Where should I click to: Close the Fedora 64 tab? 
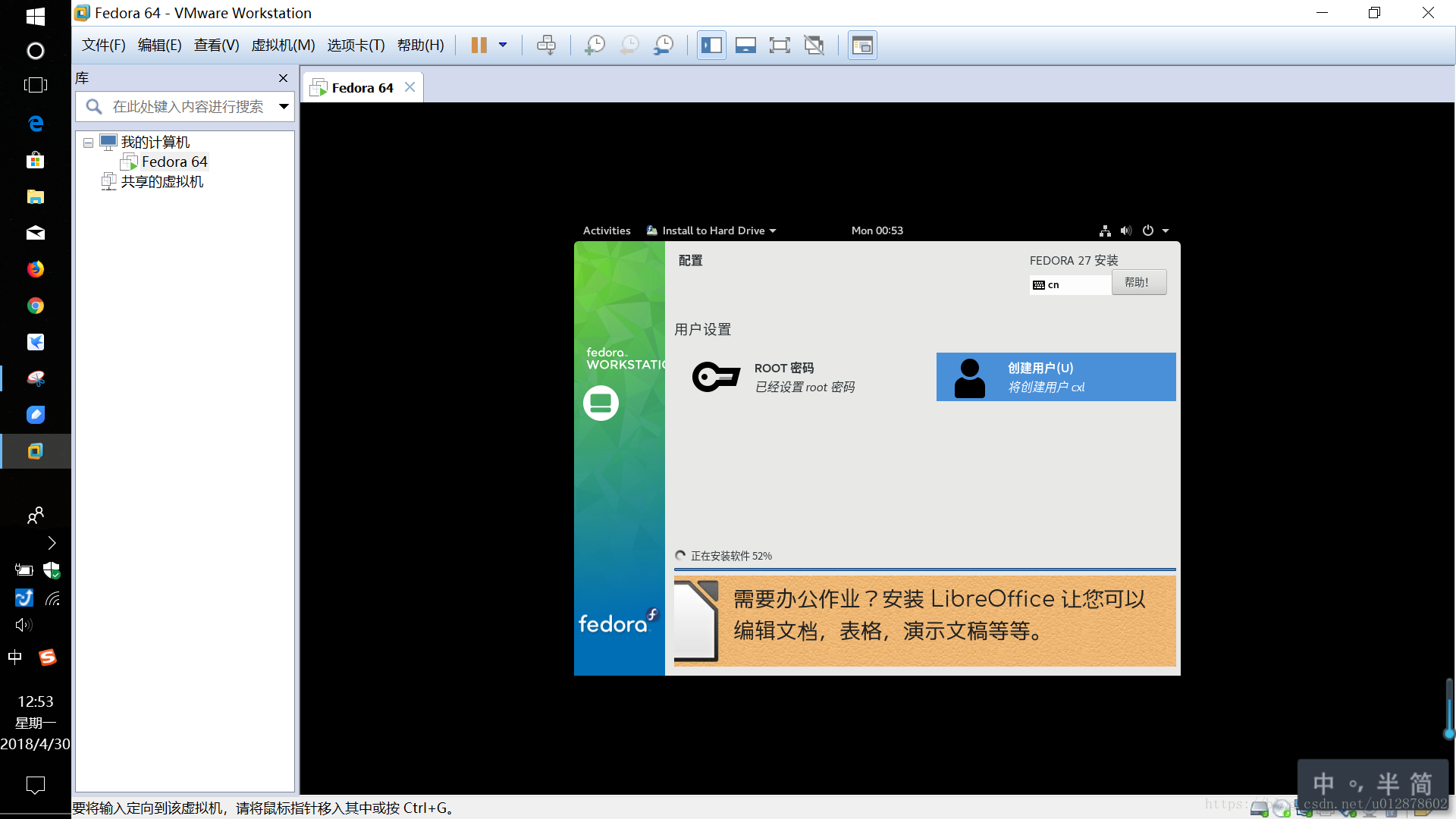pyautogui.click(x=409, y=87)
